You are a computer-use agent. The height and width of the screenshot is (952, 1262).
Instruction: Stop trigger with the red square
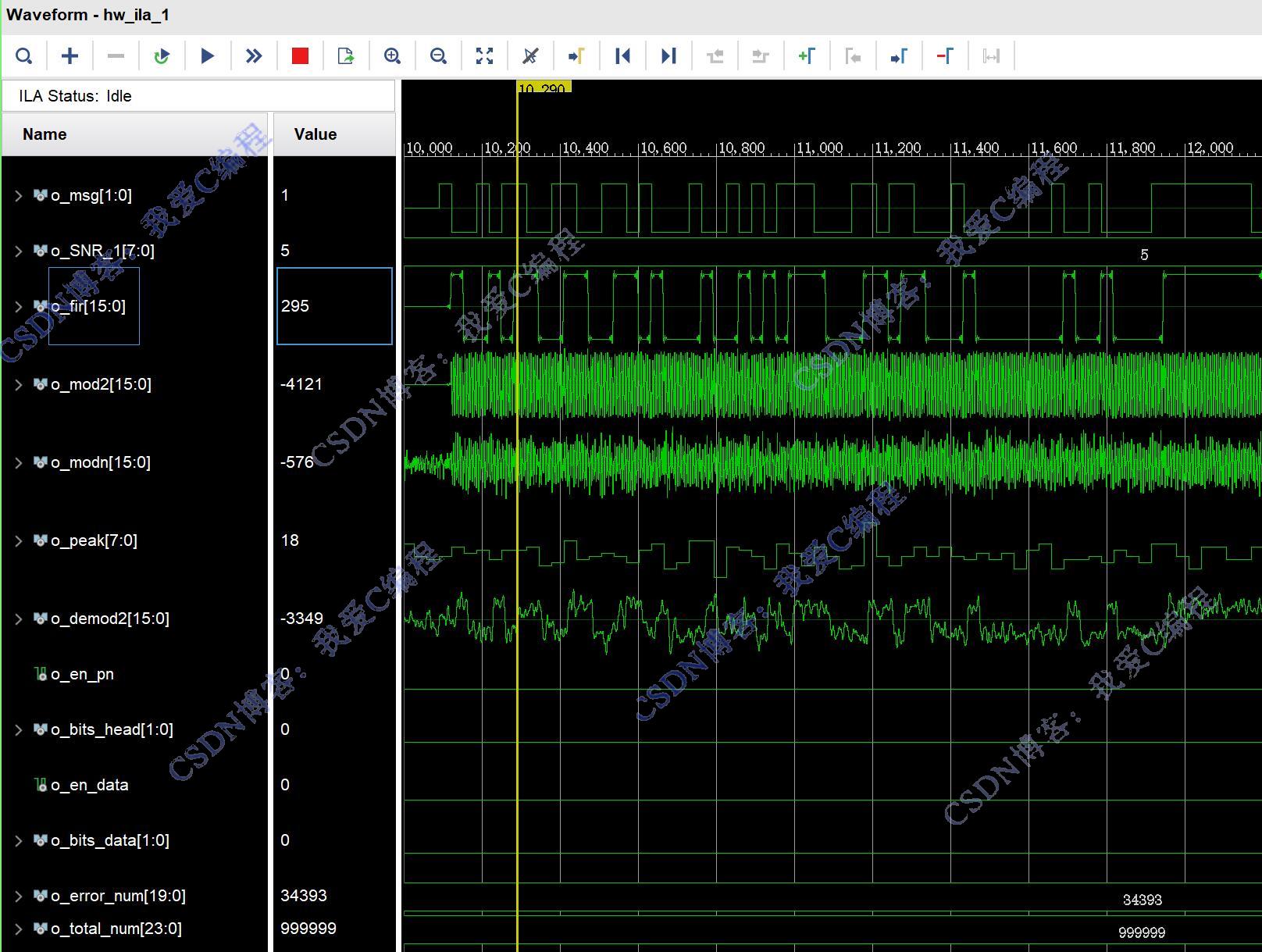point(300,56)
